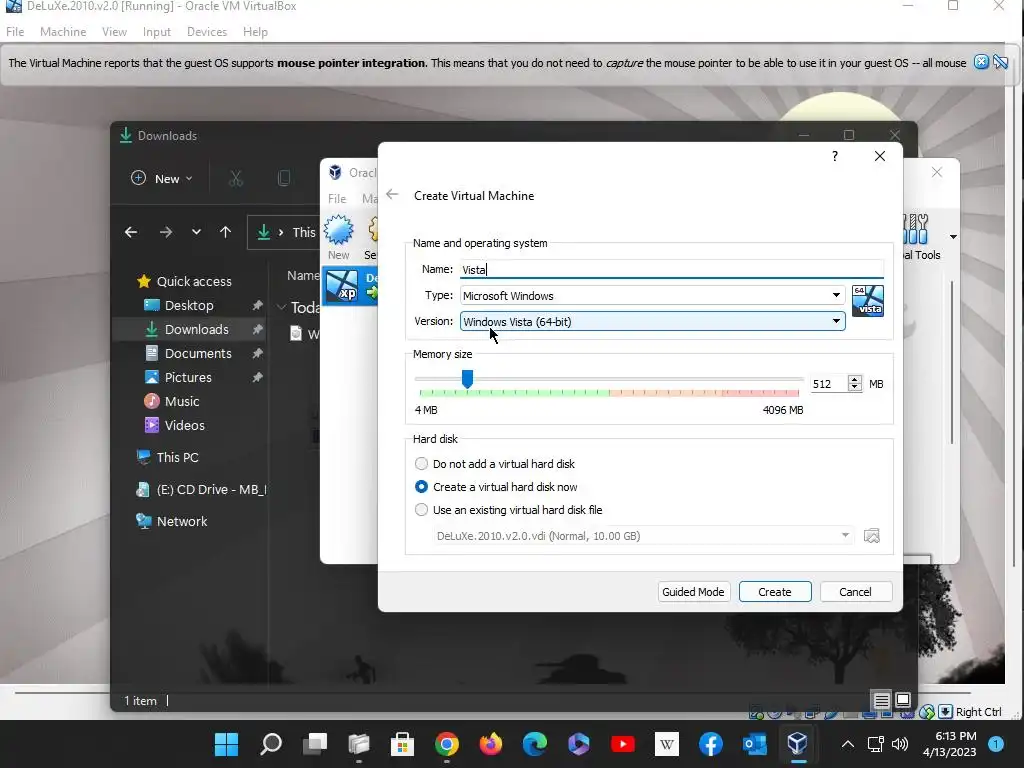Browse for an existing virtual hard disk file icon
Screen dimensions: 1024x768
(871, 536)
